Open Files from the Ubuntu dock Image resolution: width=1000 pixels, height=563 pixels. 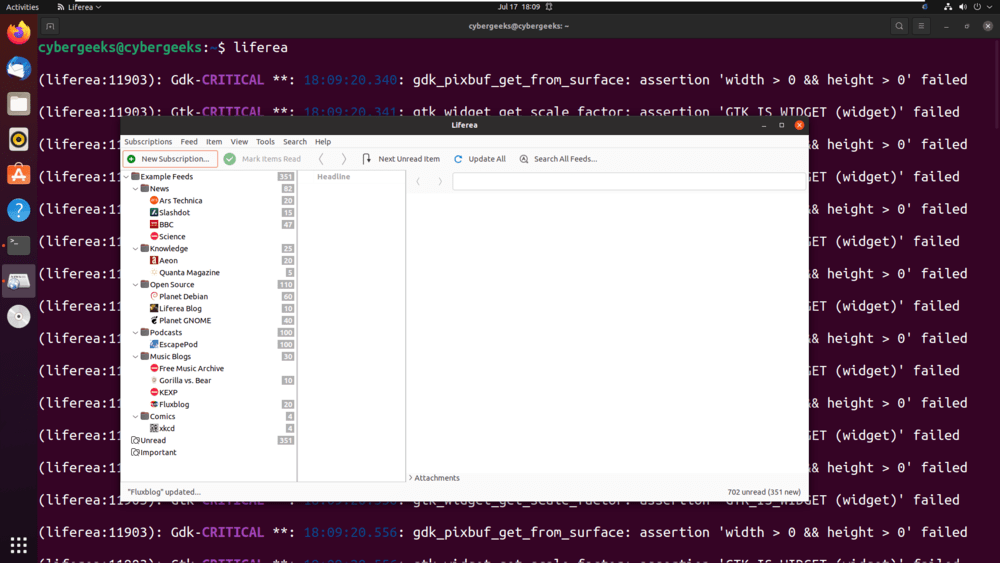[18, 104]
